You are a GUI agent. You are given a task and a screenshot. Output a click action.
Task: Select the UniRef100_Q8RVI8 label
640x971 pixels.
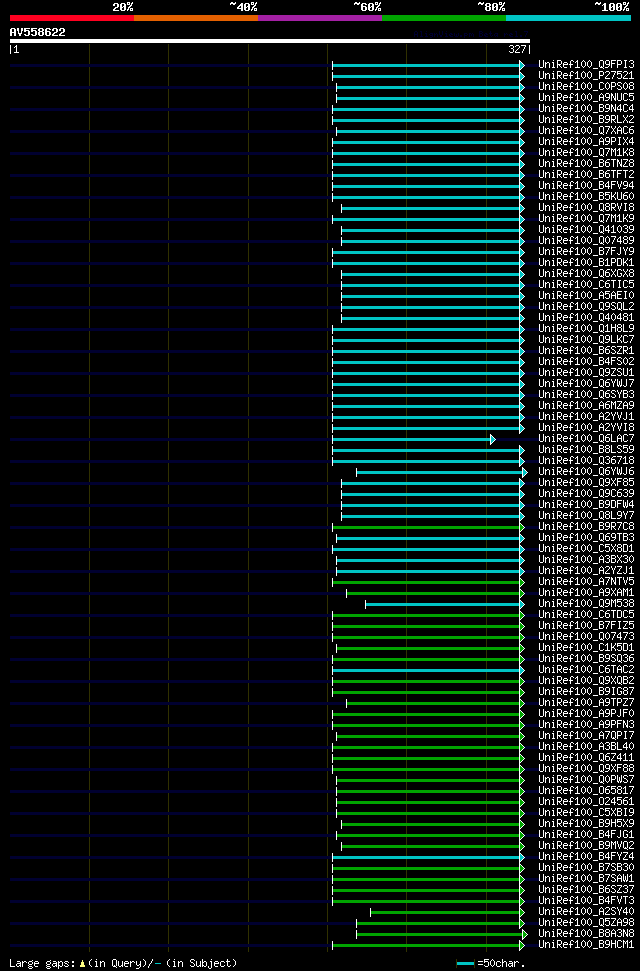[x=586, y=207]
